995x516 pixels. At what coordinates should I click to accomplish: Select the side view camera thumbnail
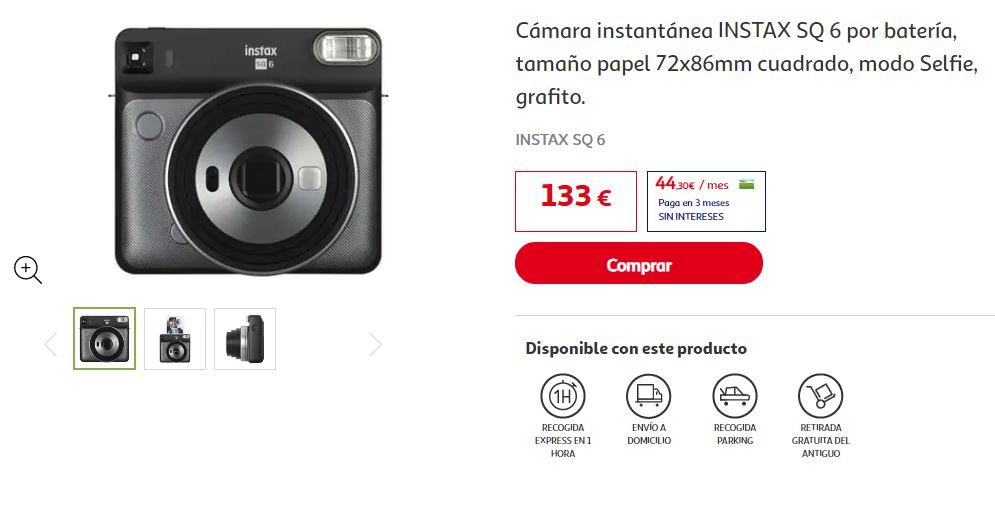pos(245,339)
